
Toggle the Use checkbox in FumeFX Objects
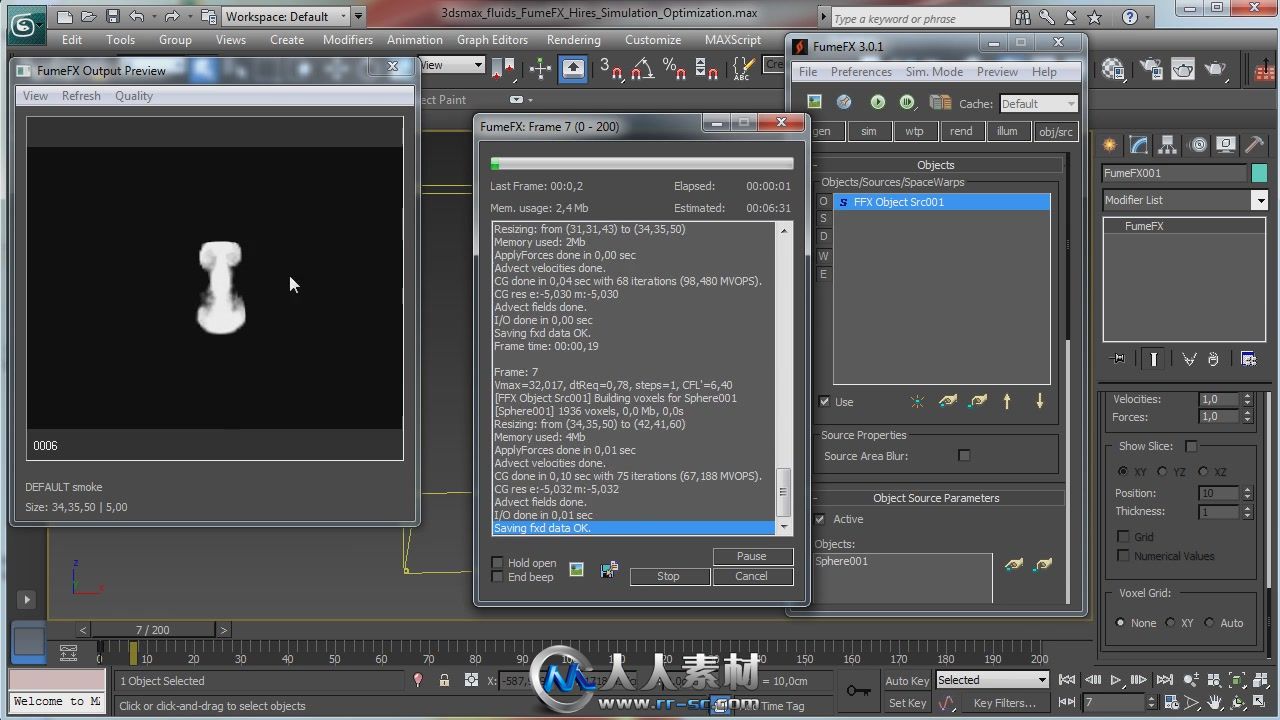pos(824,402)
